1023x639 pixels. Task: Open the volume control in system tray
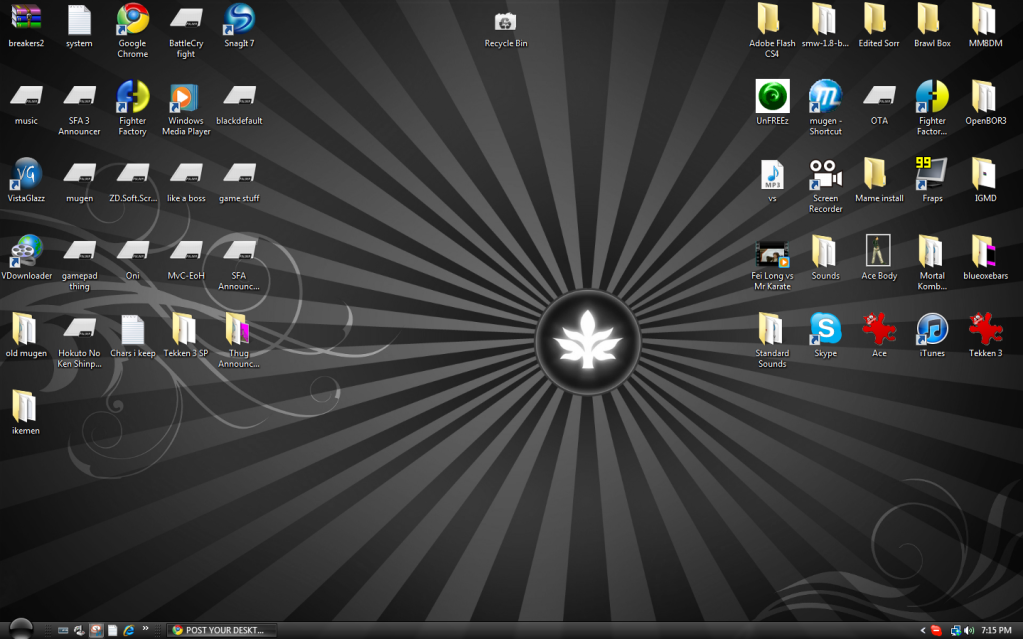[969, 630]
